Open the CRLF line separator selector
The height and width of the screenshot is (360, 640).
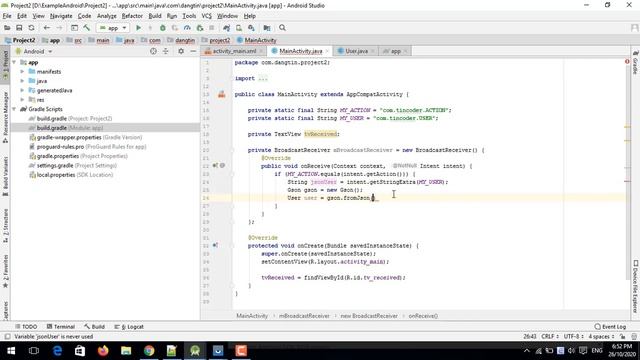[x=550, y=337]
